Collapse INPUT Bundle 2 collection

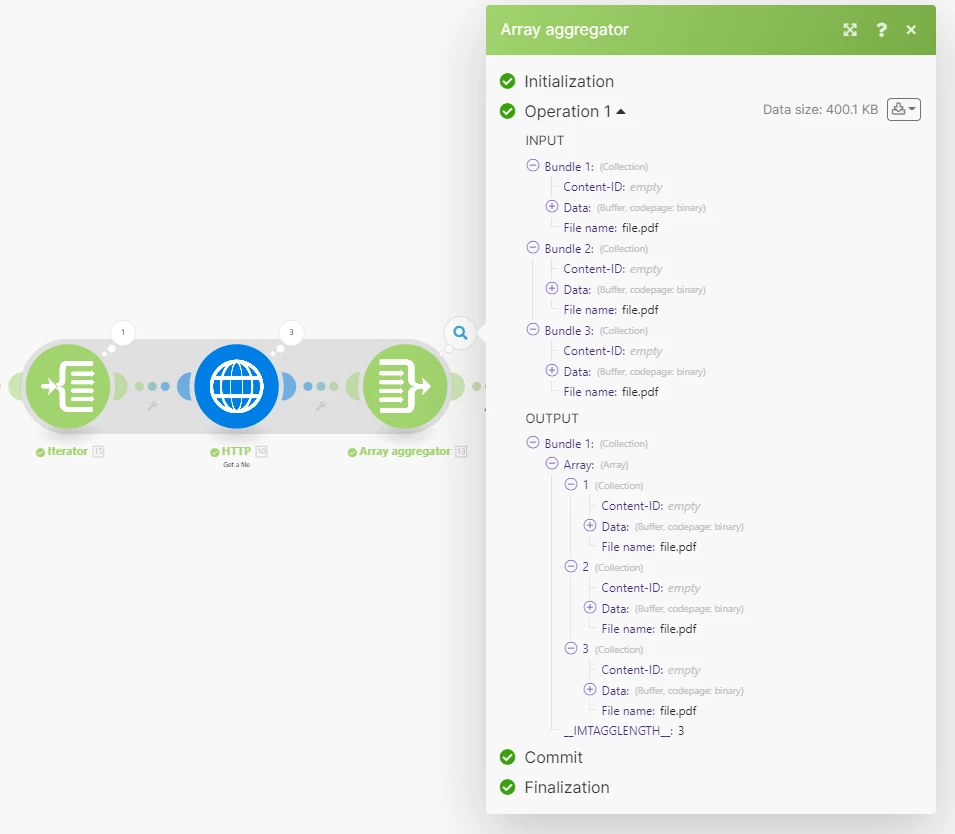533,248
